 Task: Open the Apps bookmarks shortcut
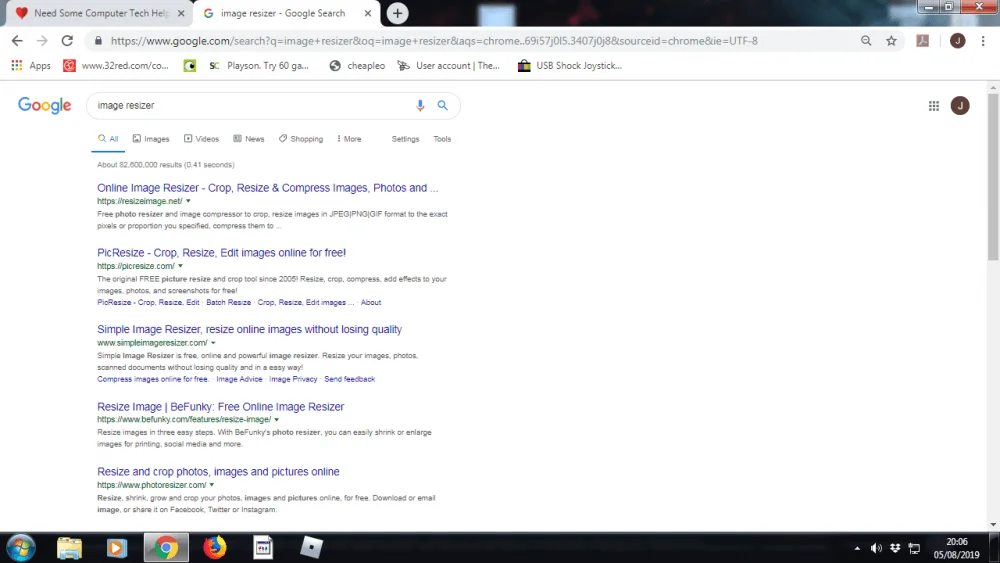pos(31,66)
